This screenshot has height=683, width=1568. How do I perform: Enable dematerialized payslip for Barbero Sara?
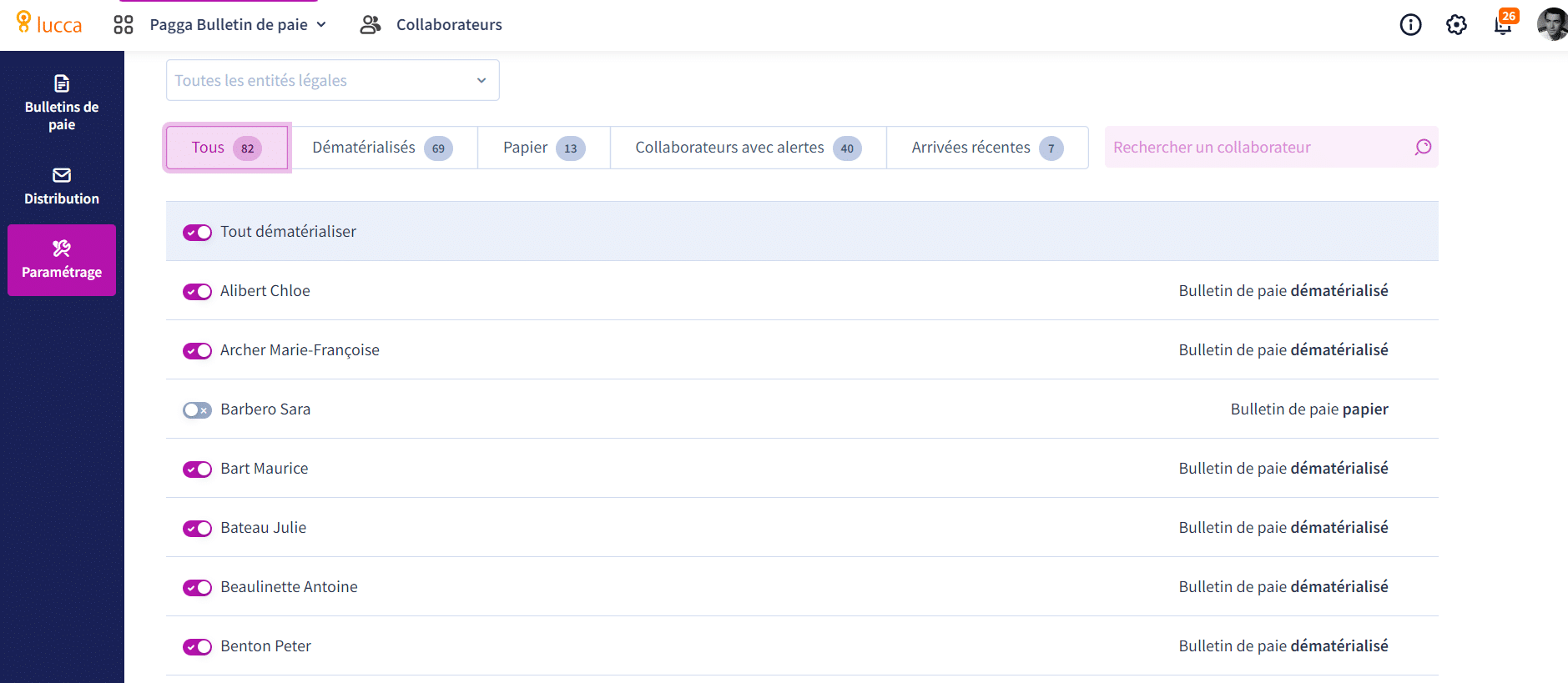point(197,410)
